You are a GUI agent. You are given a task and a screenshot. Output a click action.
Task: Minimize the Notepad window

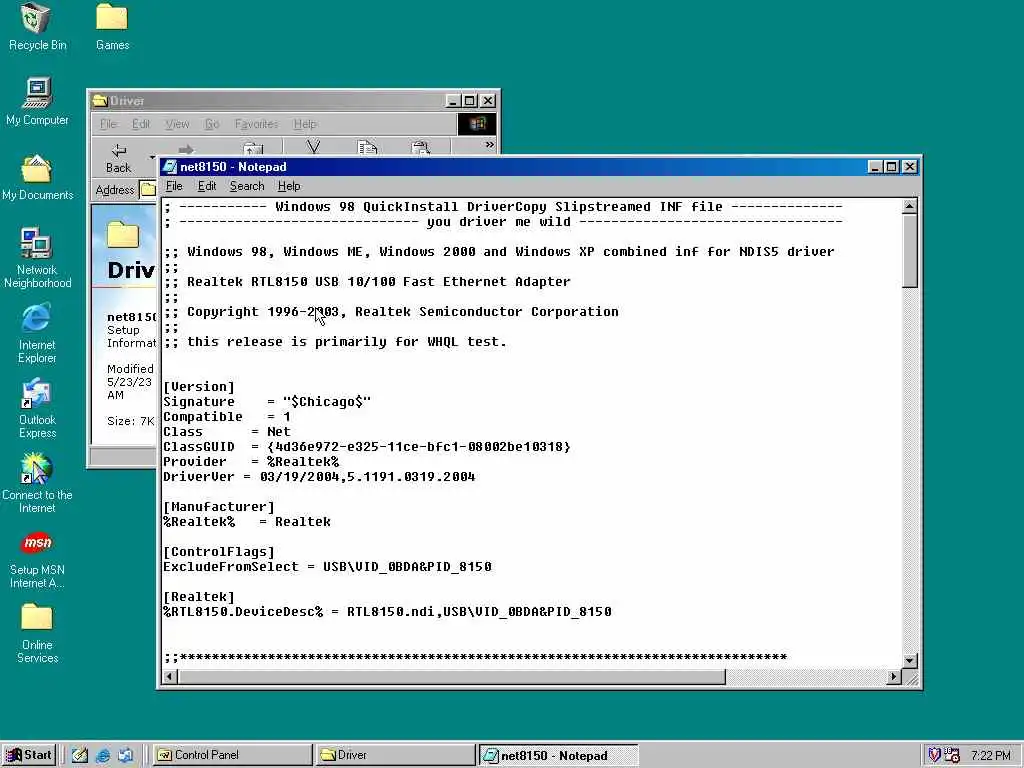tap(876, 167)
